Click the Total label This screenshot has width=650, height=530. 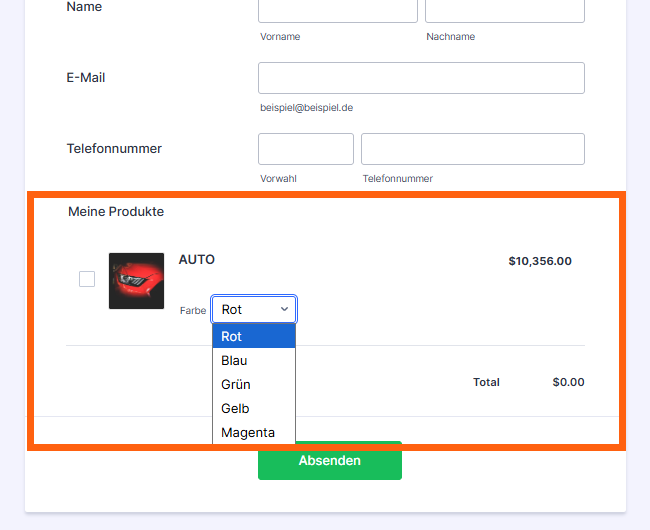pos(486,382)
